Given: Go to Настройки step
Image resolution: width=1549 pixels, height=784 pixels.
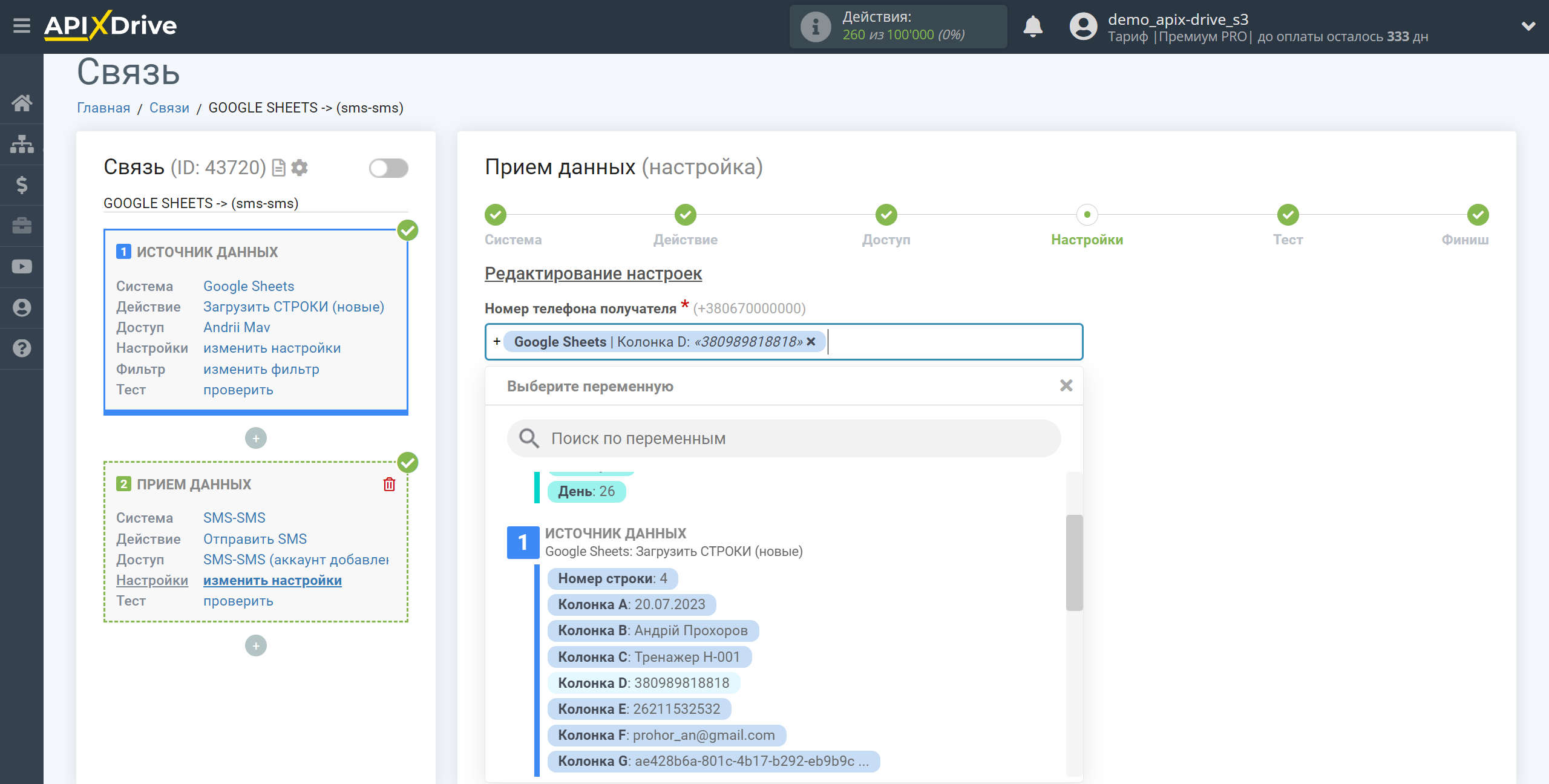Looking at the screenshot, I should coord(1087,215).
